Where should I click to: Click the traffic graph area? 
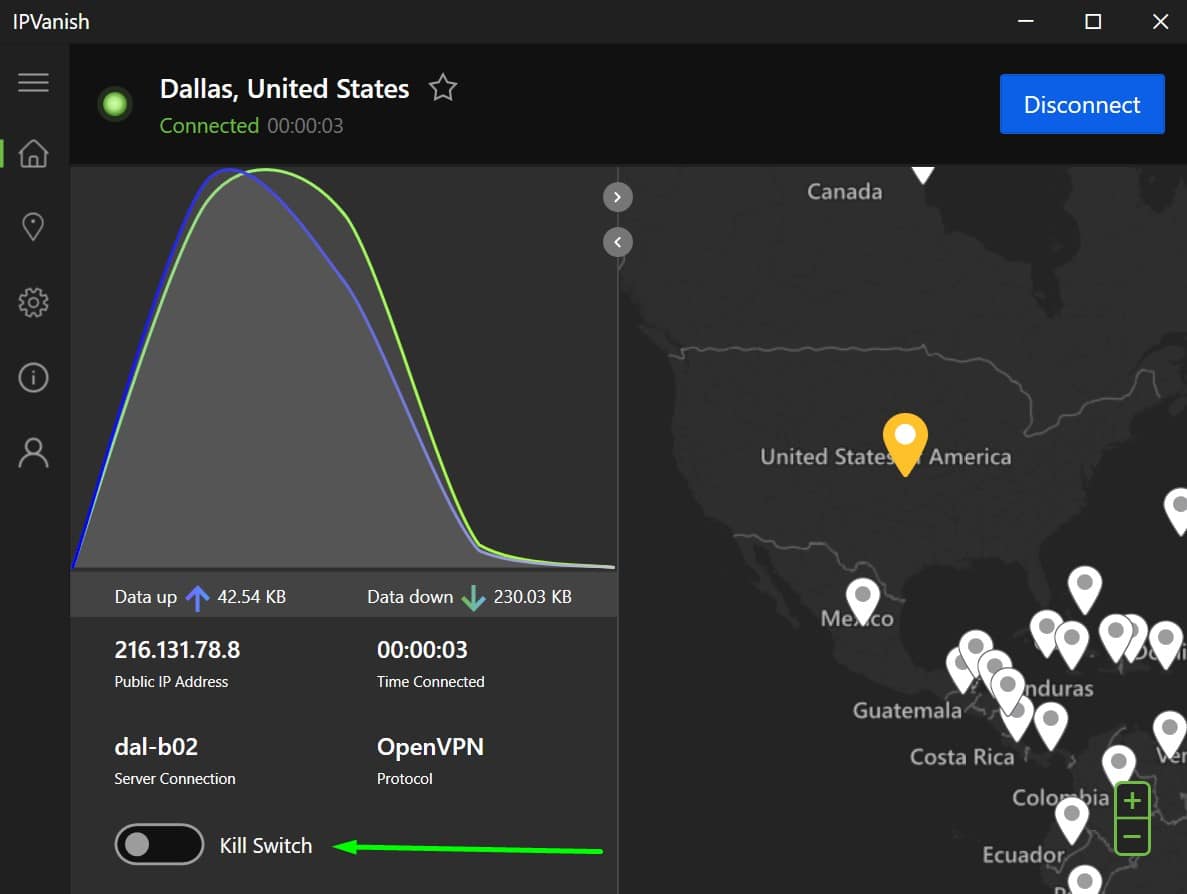(344, 368)
